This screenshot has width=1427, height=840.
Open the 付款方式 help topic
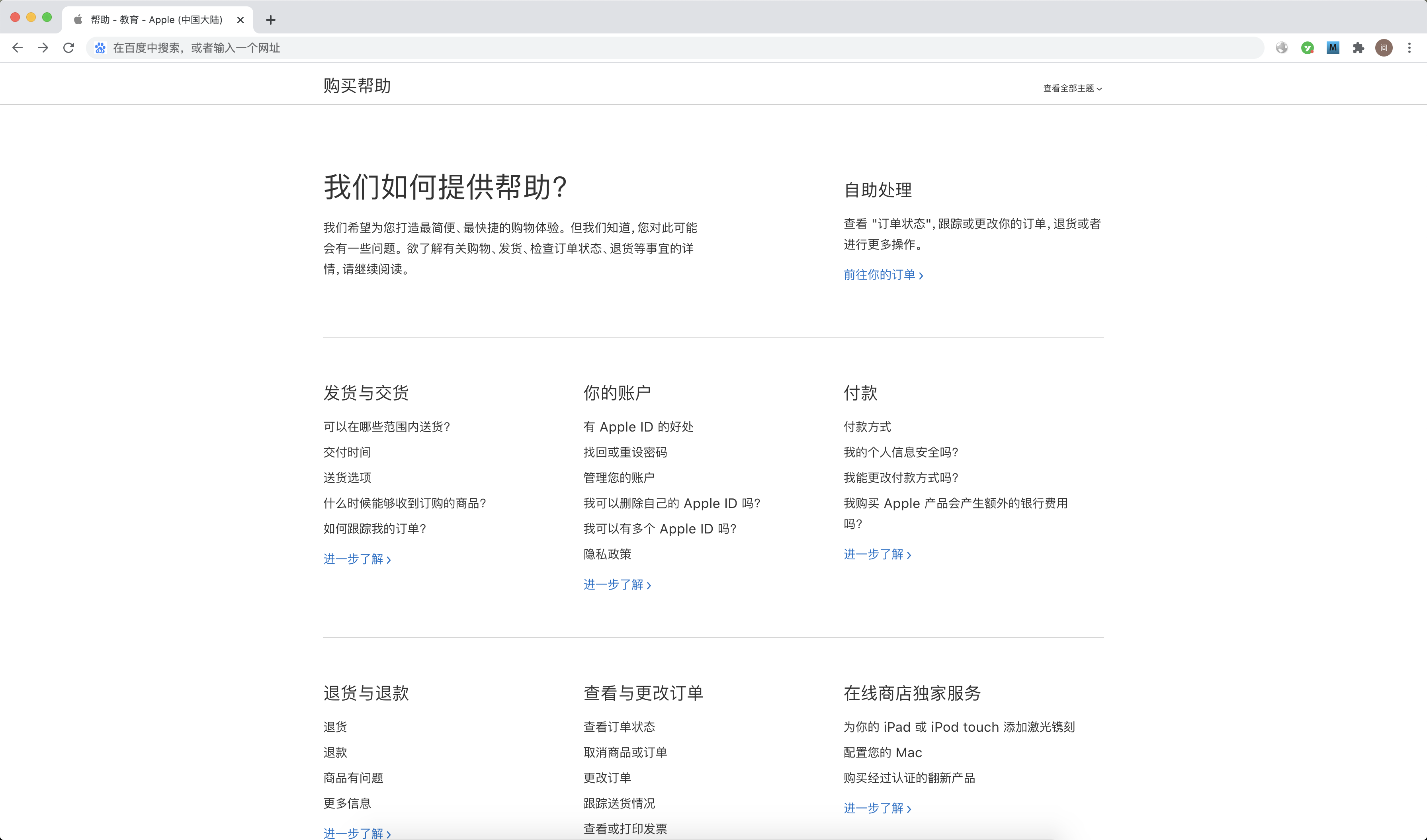pyautogui.click(x=867, y=427)
